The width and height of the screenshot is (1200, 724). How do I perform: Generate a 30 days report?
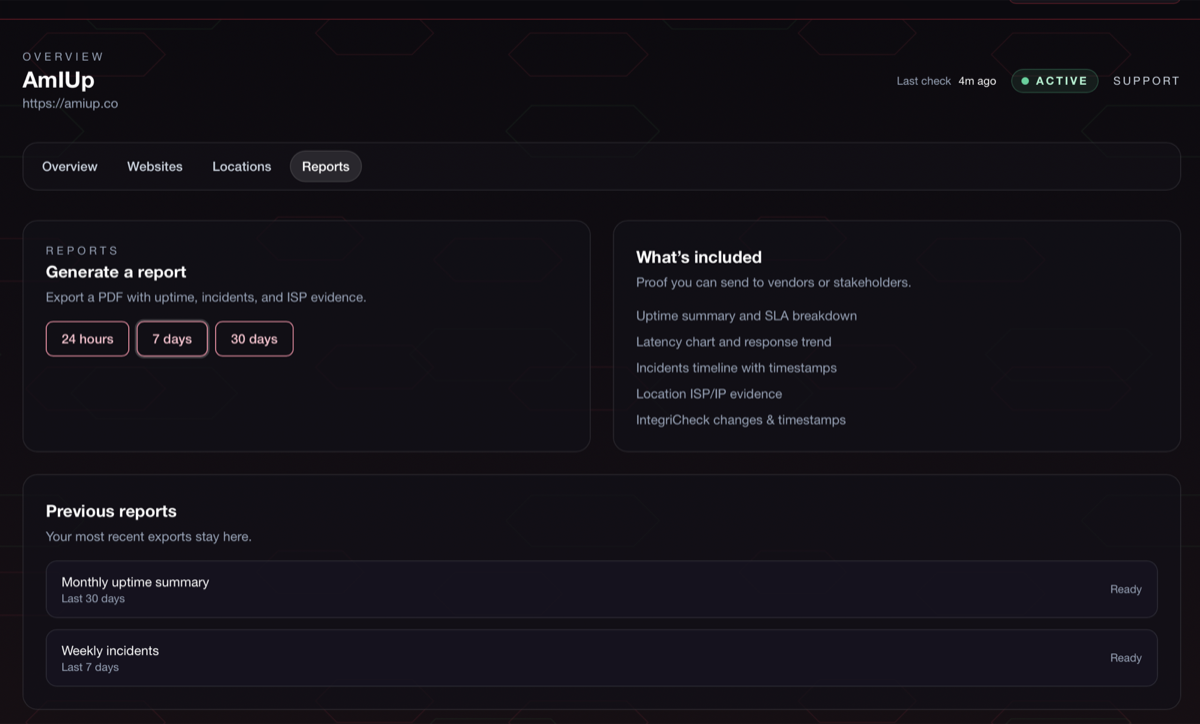pyautogui.click(x=254, y=338)
